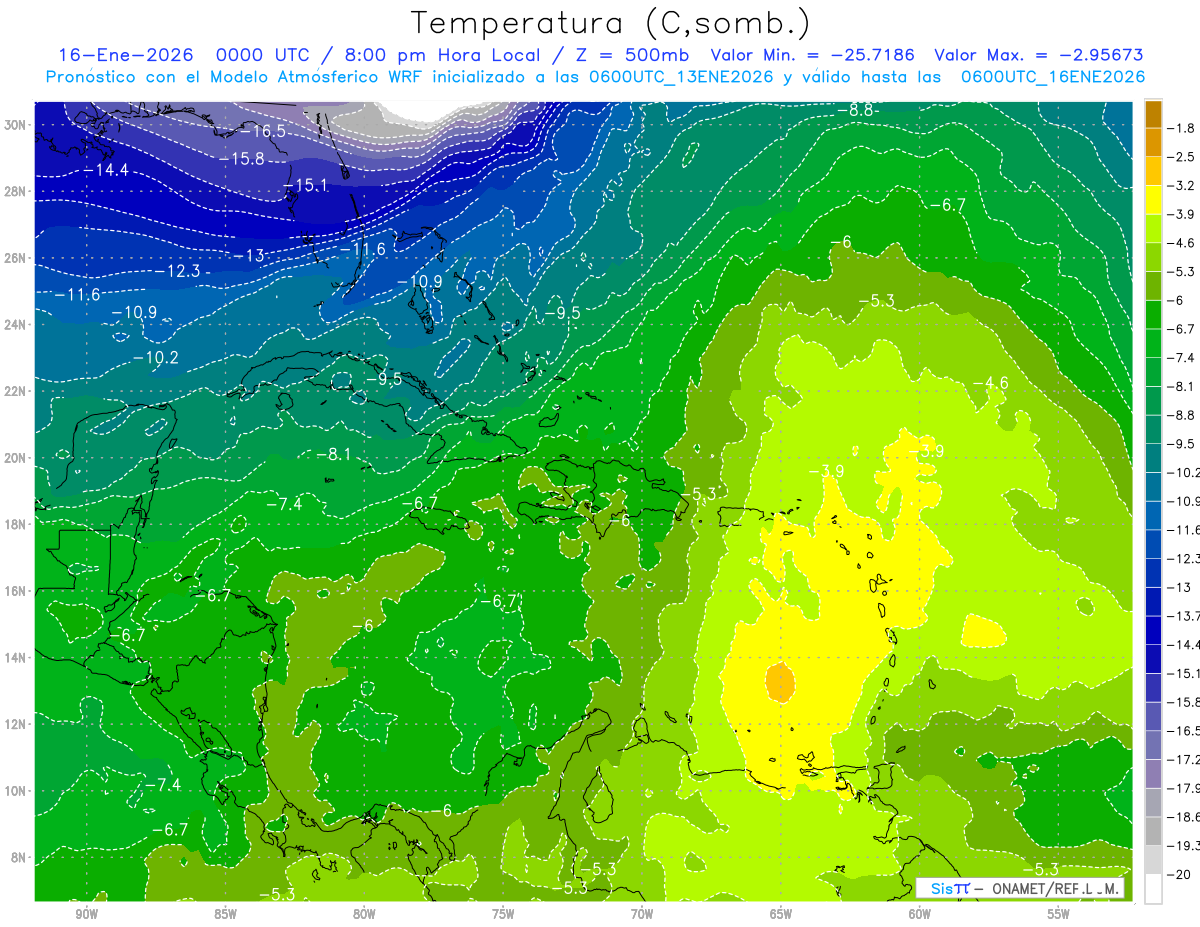The width and height of the screenshot is (1200, 927).
Task: Click the '-19.3' colorbar legend label
Action: 1186,847
